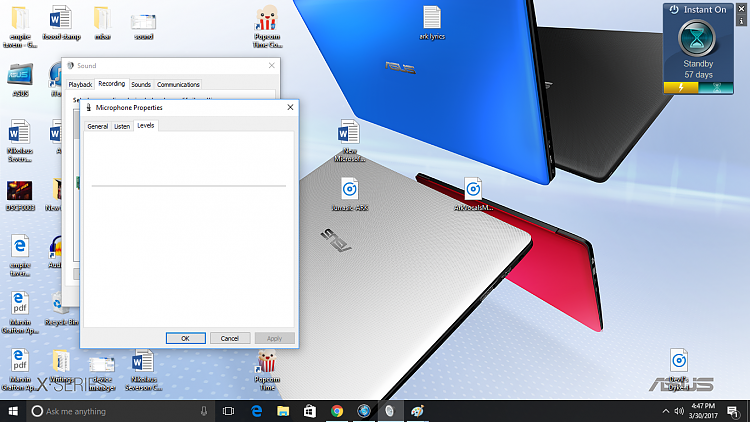Click the Task View button
This screenshot has height=422, width=750.
228,411
